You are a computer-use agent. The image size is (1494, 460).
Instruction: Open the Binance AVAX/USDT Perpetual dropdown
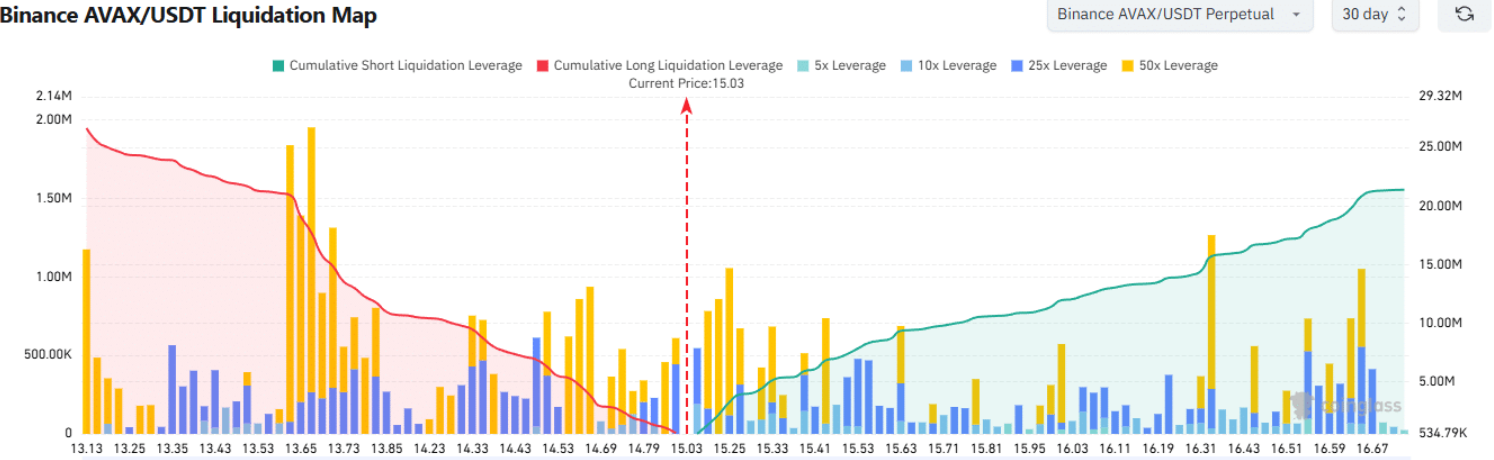(x=1180, y=14)
